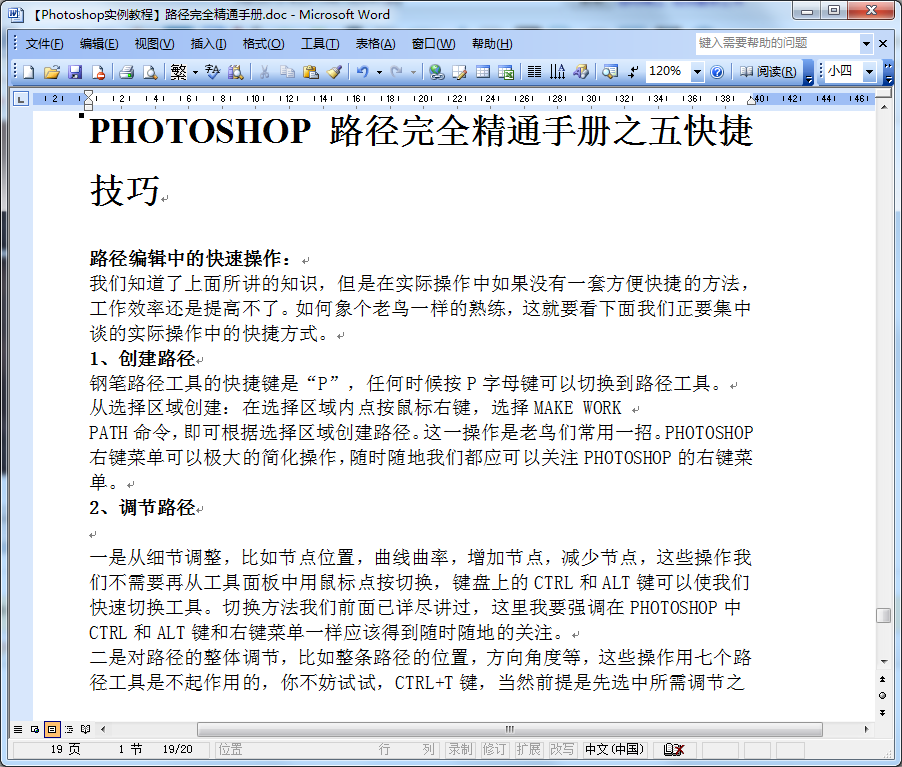Screen dimensions: 902x767
Task: Undo the last action
Action: pyautogui.click(x=362, y=72)
